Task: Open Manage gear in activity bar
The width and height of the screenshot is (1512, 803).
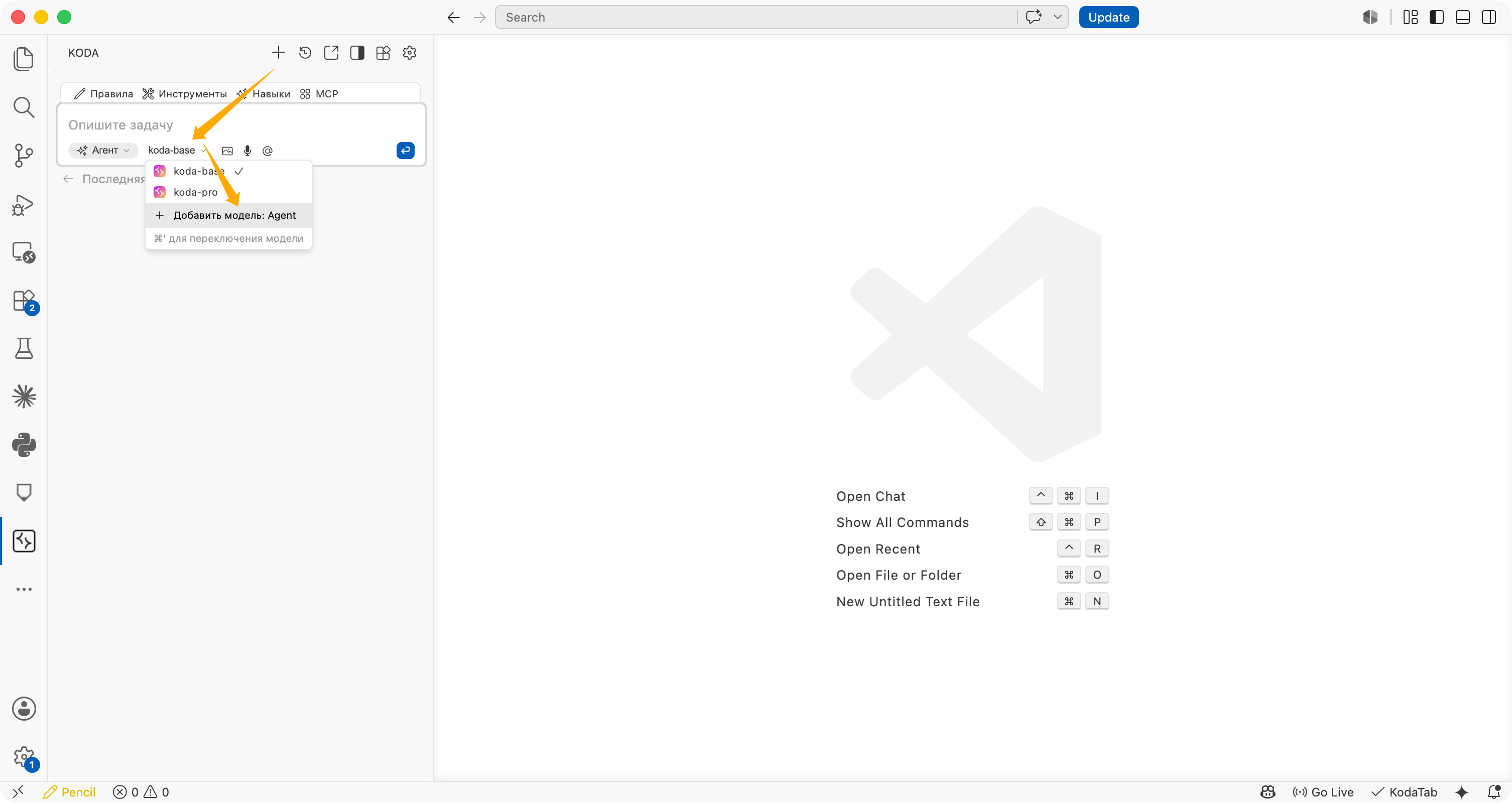Action: tap(24, 757)
